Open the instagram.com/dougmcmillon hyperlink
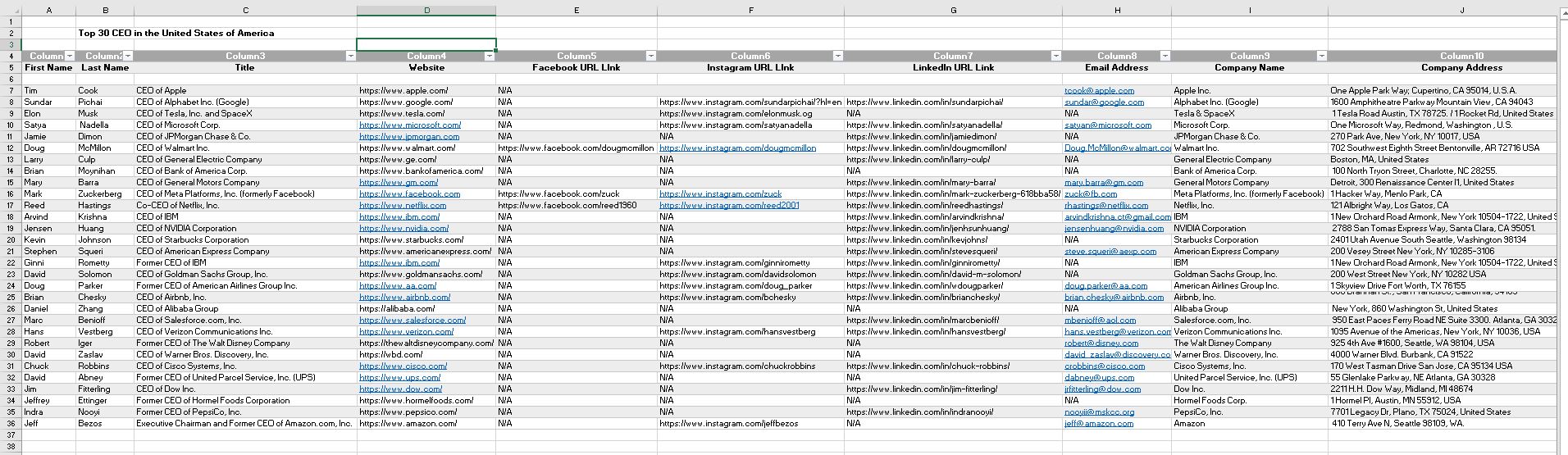The image size is (1568, 455). (x=737, y=148)
